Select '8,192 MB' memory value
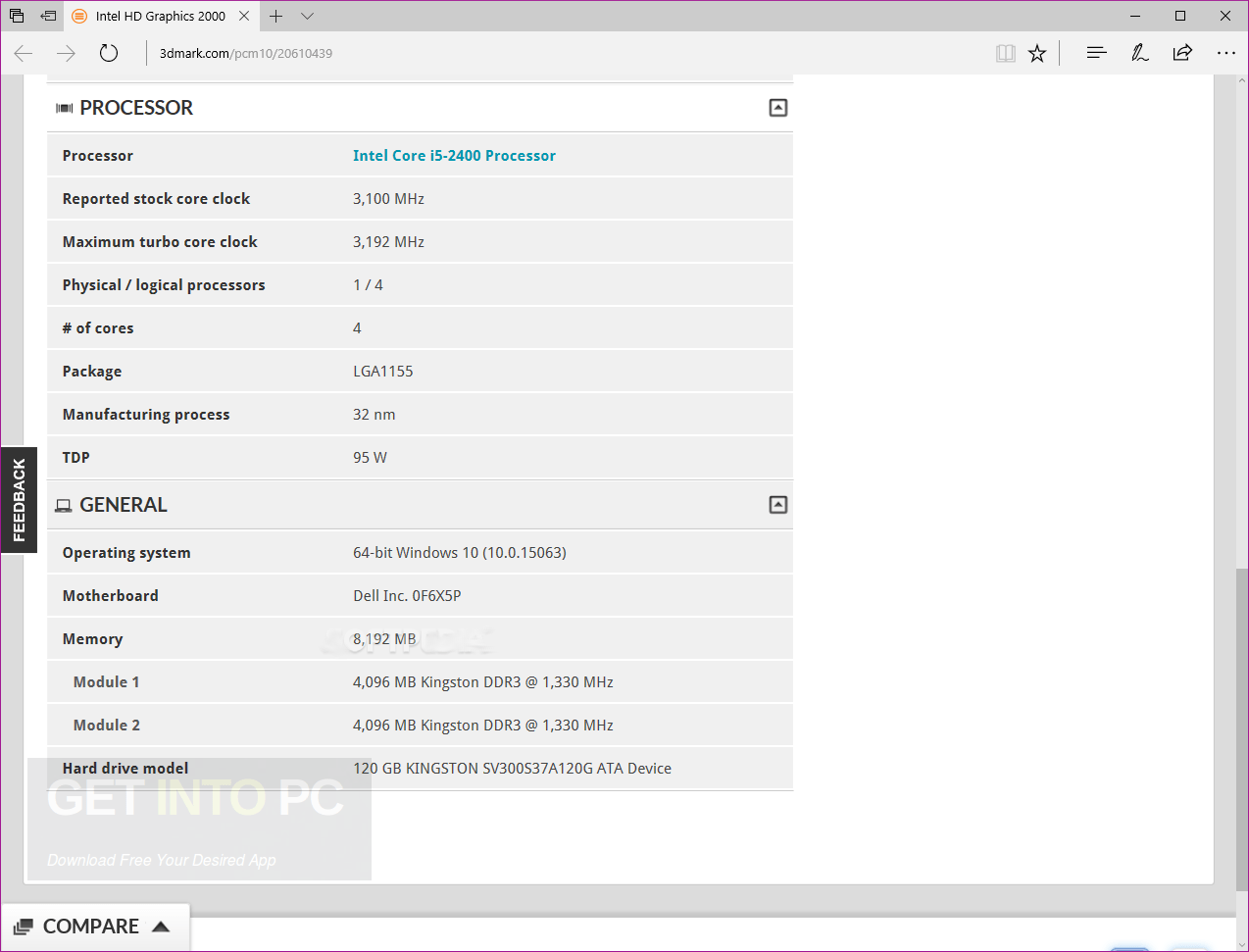The height and width of the screenshot is (952, 1249). pos(384,638)
